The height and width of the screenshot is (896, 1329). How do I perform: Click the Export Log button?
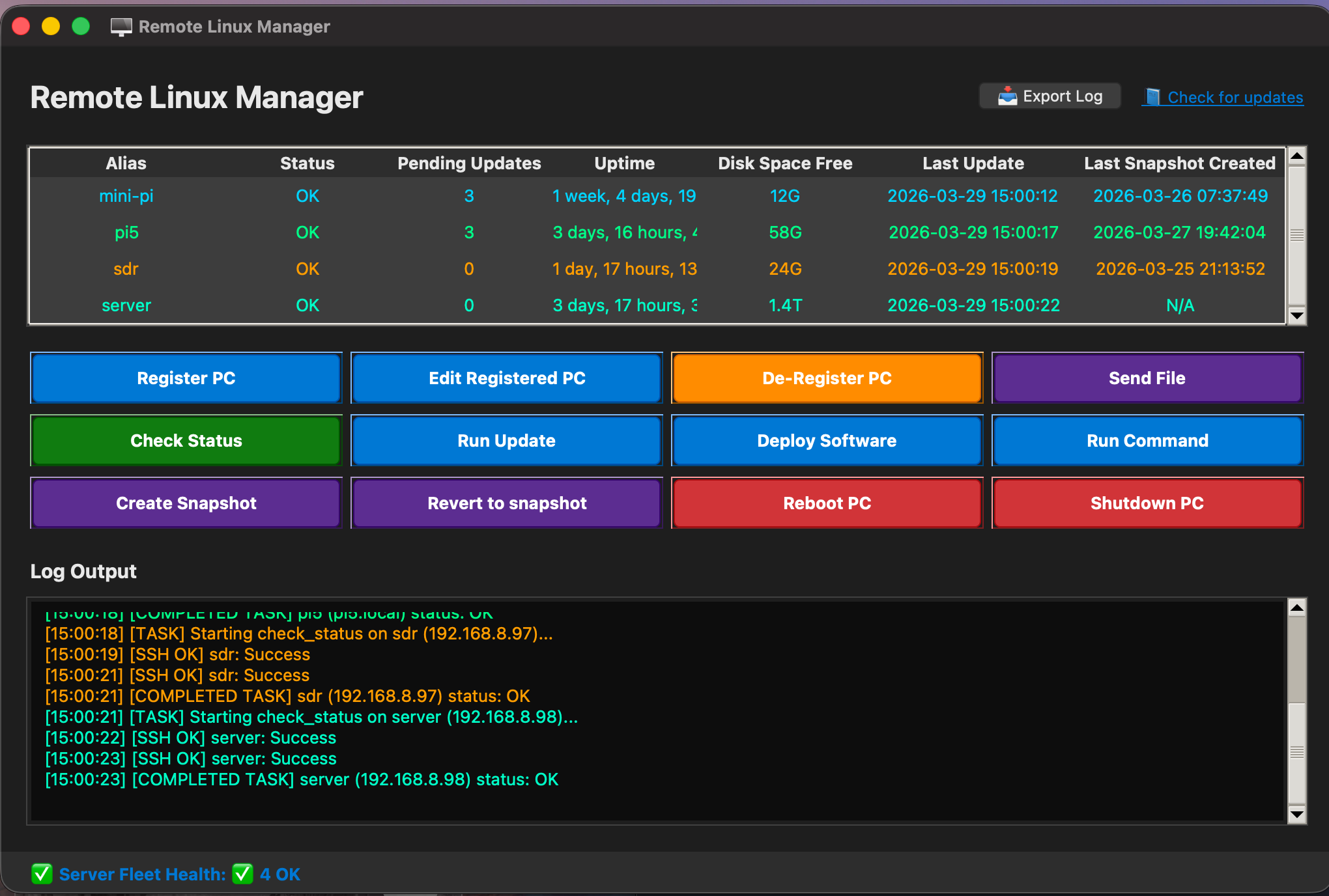1050,96
